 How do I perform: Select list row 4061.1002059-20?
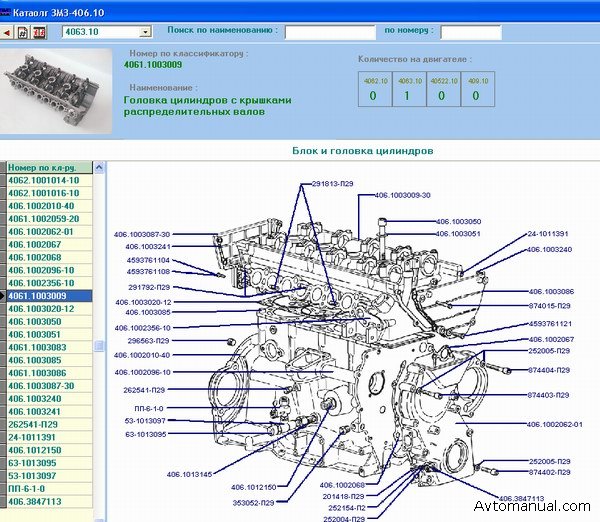(49, 219)
